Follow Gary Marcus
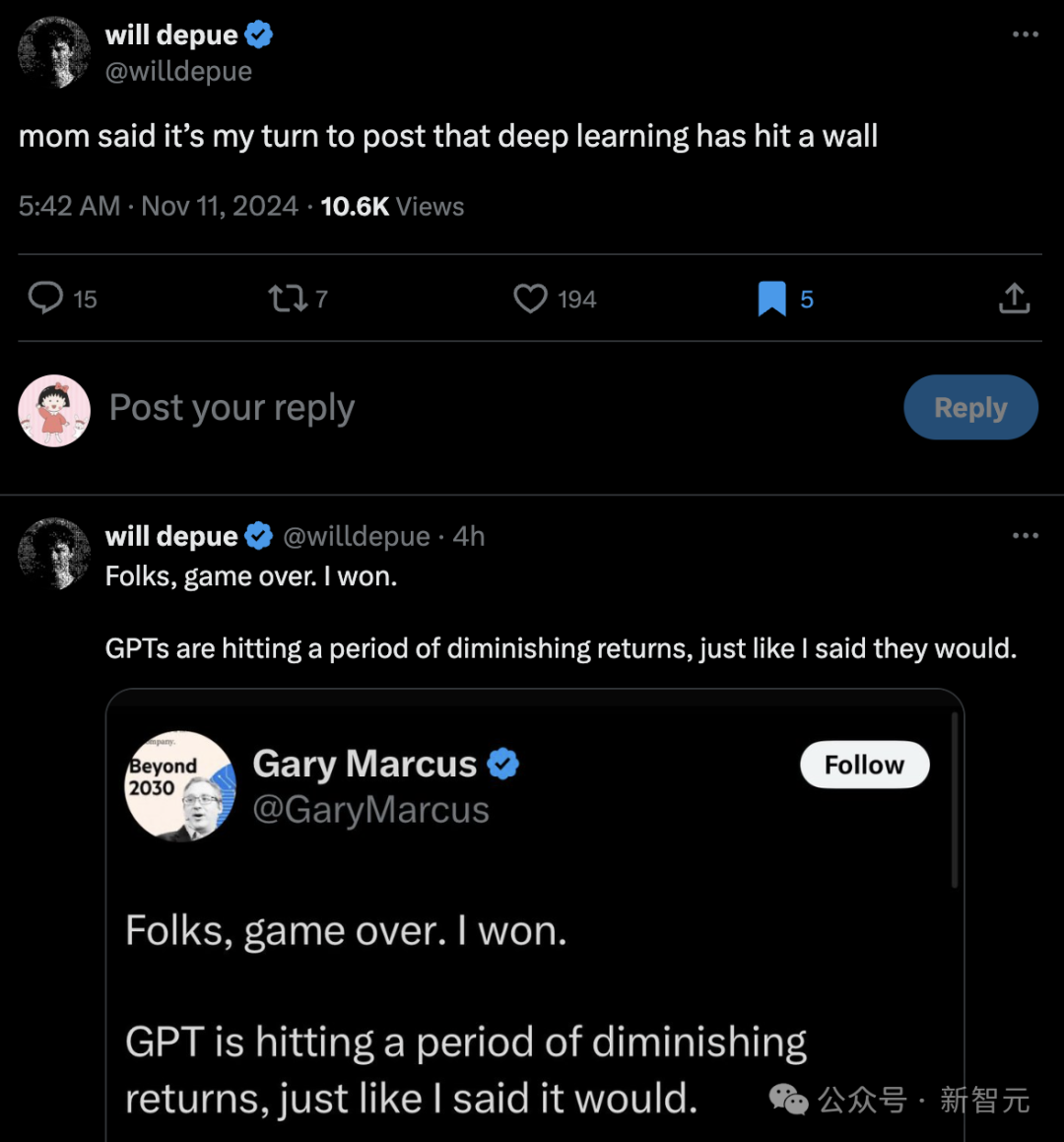Image resolution: width=1064 pixels, height=1142 pixels. 864,765
